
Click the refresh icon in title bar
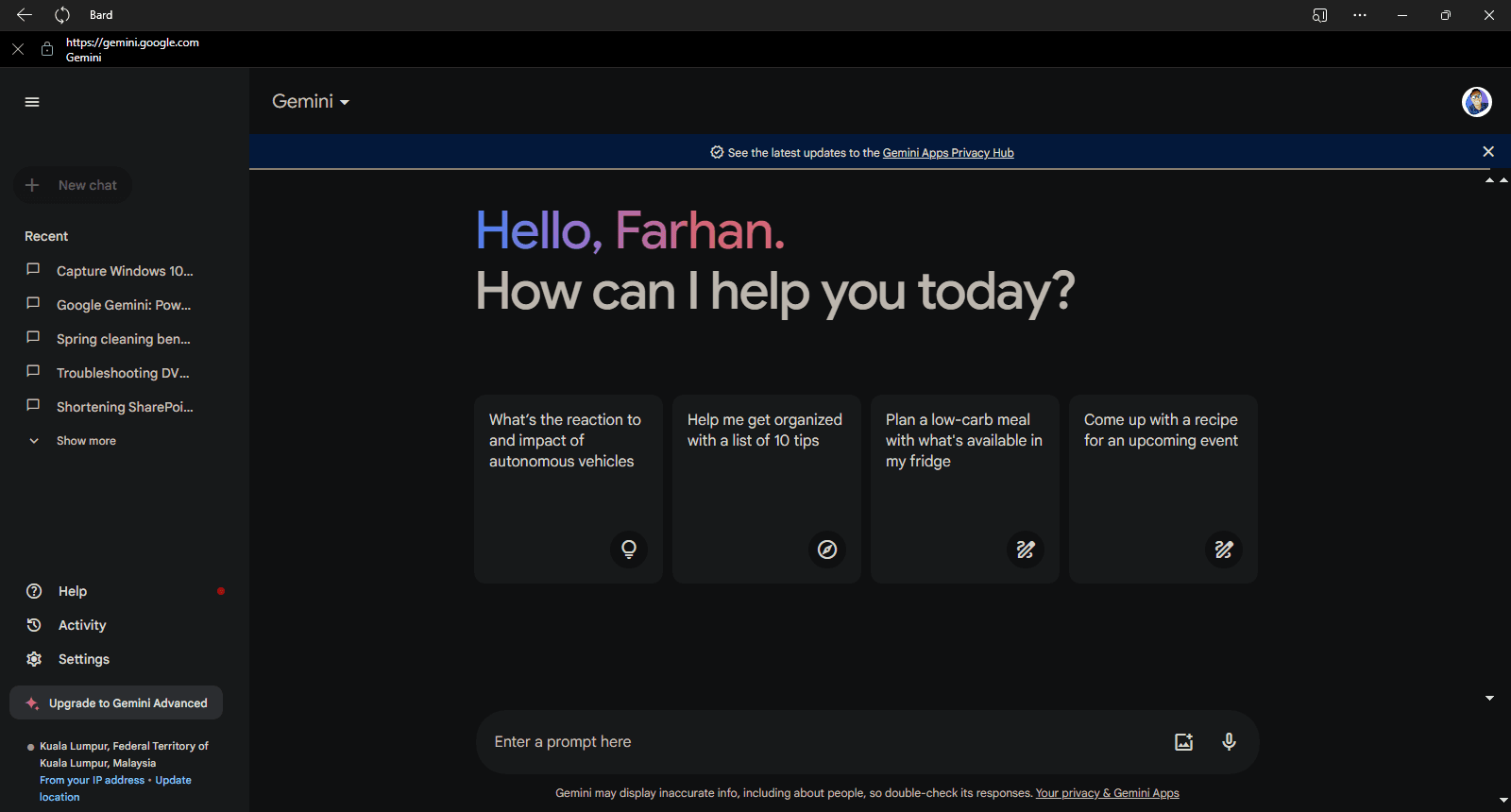(62, 15)
